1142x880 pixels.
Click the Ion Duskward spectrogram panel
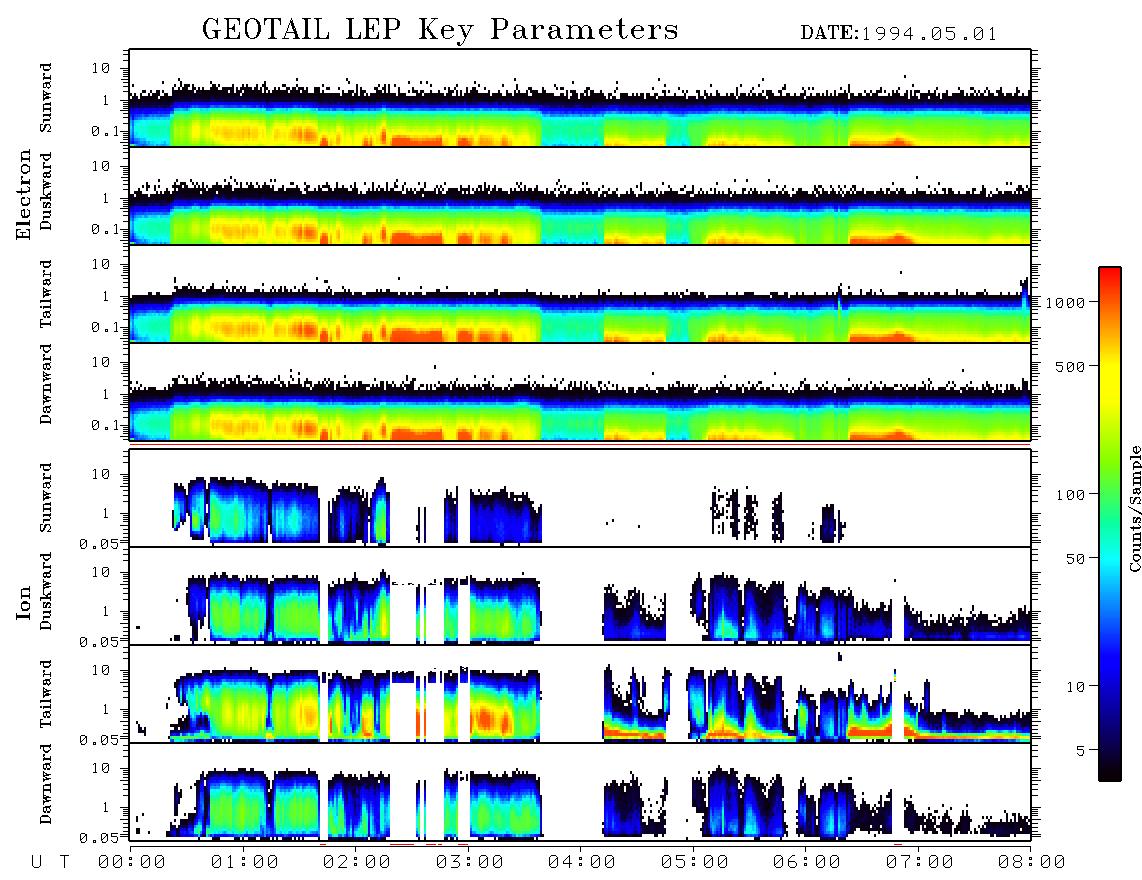pyautogui.click(x=580, y=596)
